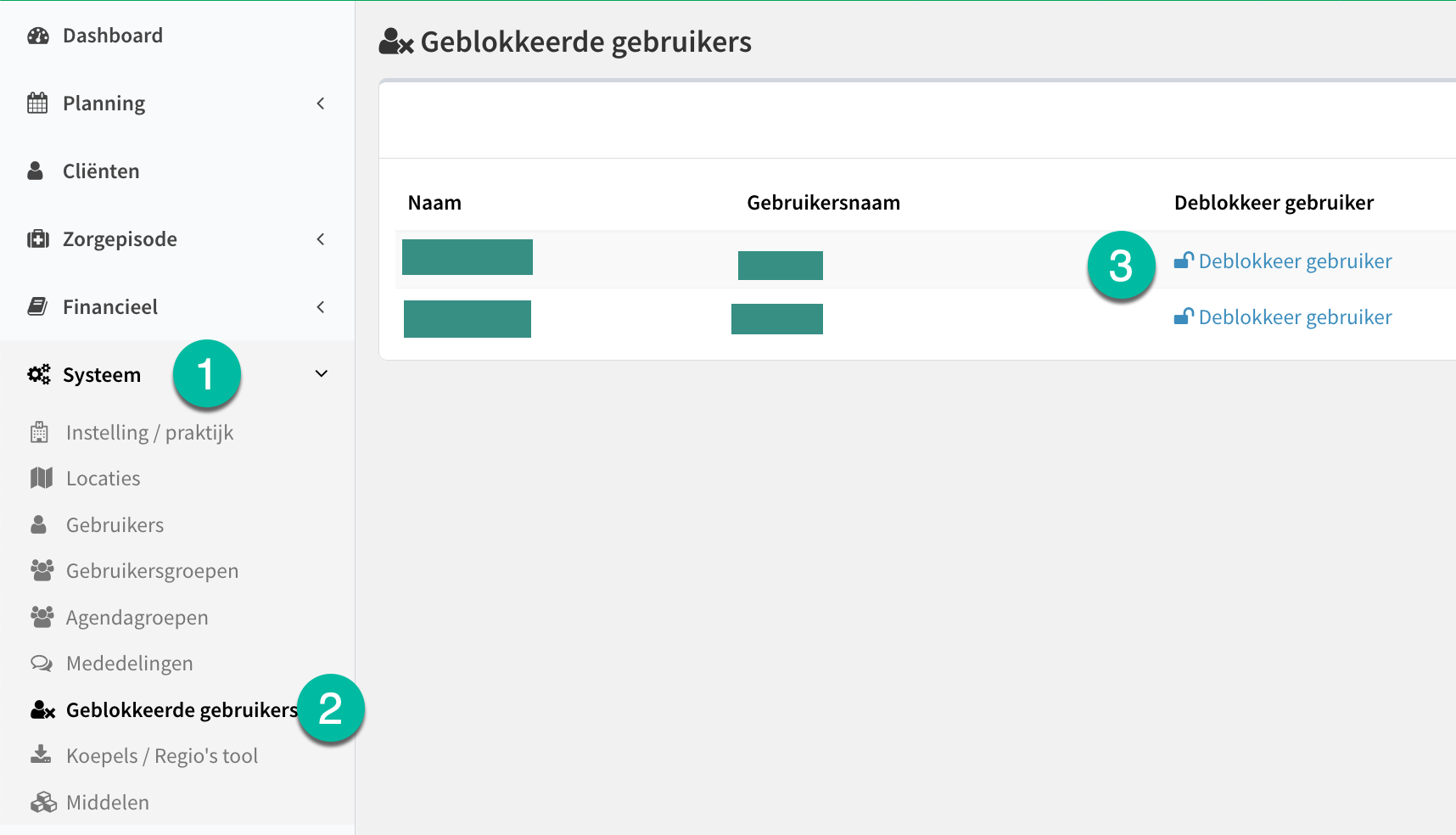
Task: Expand the Zorgepisode submenu chevron
Action: click(321, 239)
